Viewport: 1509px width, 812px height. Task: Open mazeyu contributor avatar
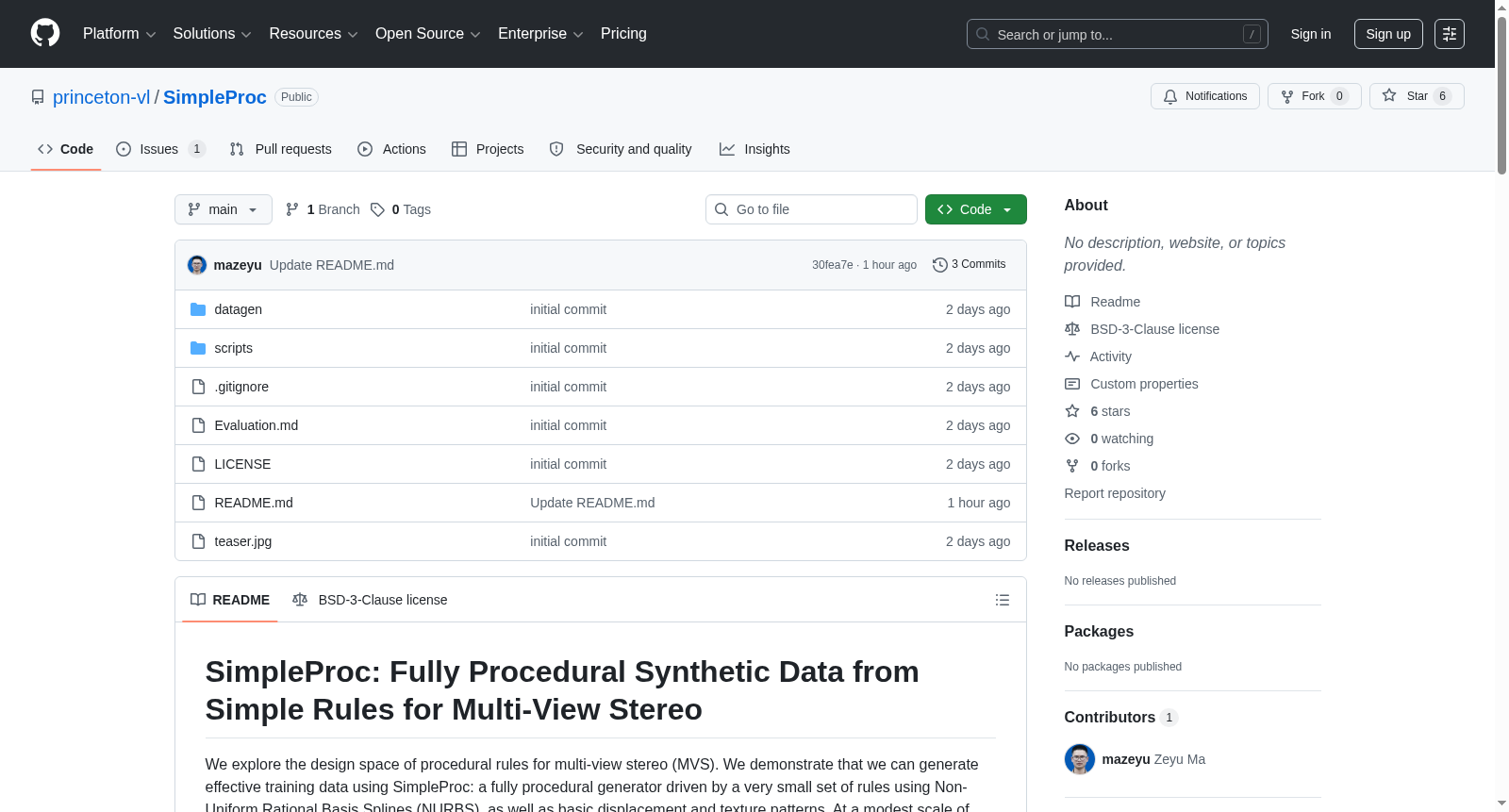1080,759
